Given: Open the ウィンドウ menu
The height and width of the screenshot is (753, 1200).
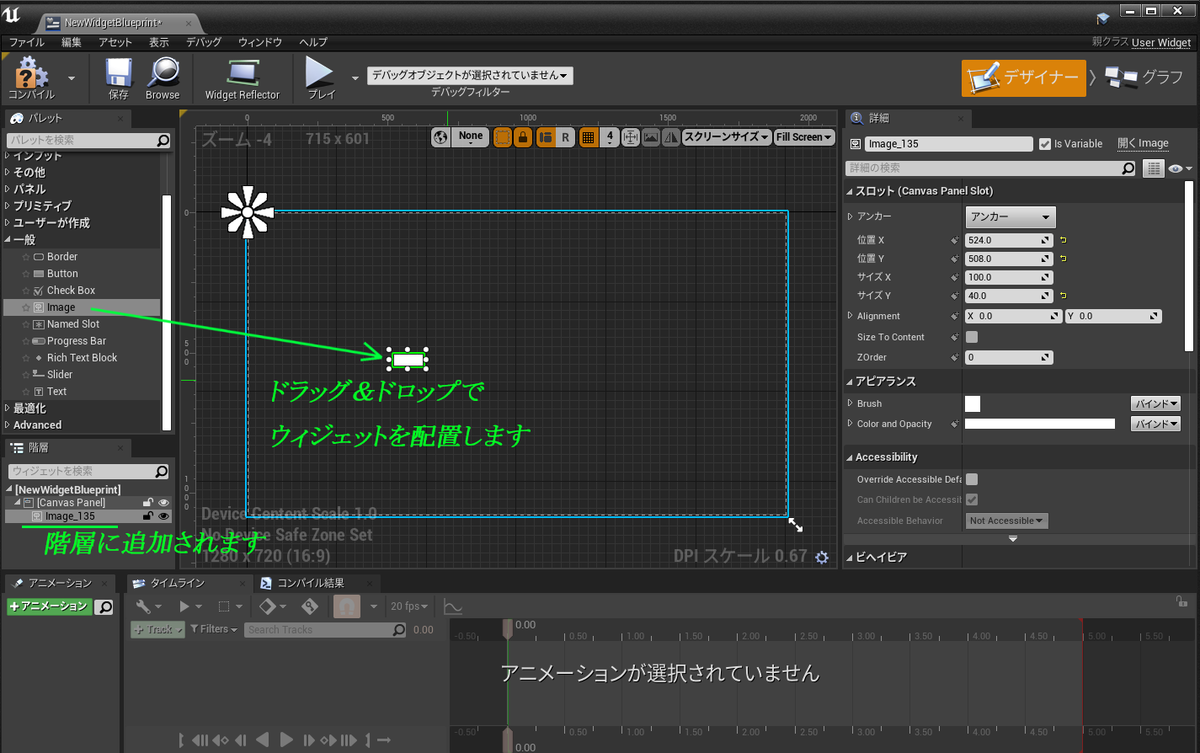Looking at the screenshot, I should [260, 42].
